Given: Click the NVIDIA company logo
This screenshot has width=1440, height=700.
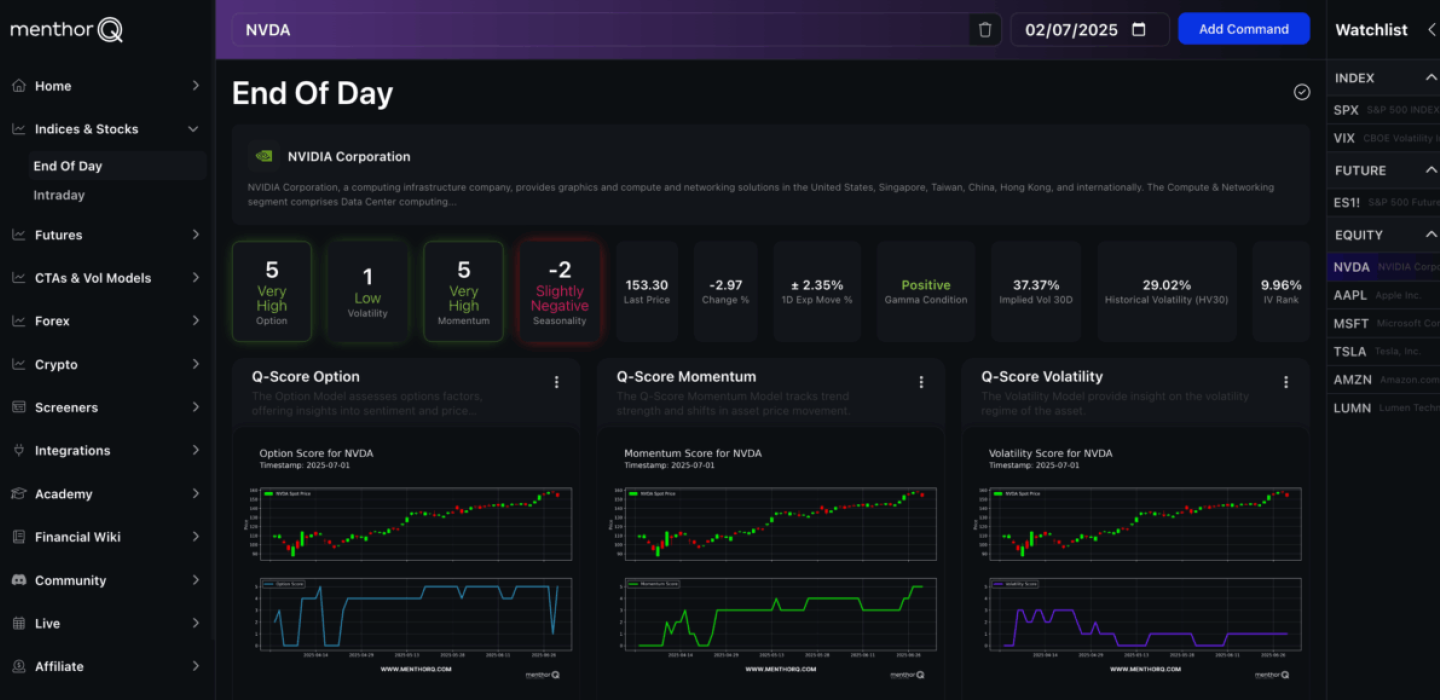Looking at the screenshot, I should point(263,156).
